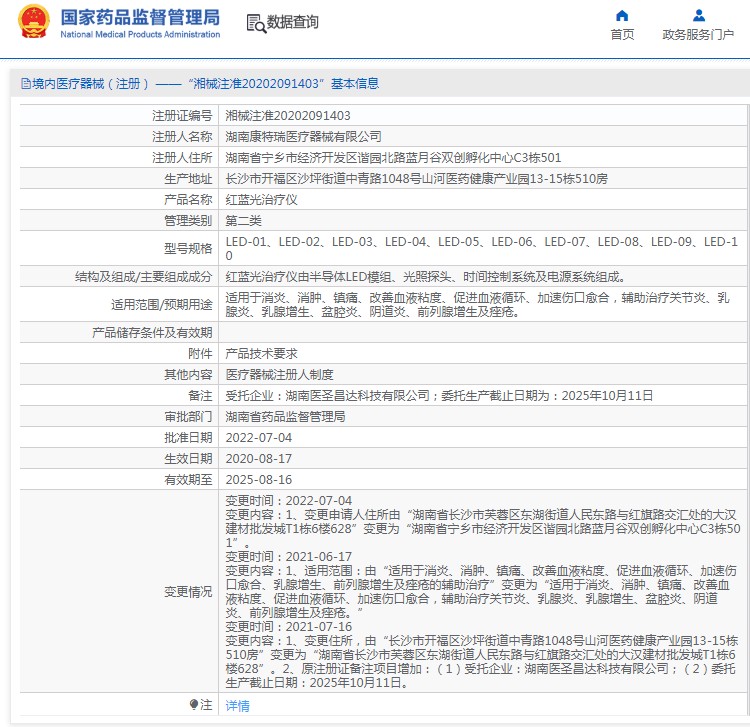Click the 首页 house icon
This screenshot has height=727, width=750.
click(x=622, y=16)
